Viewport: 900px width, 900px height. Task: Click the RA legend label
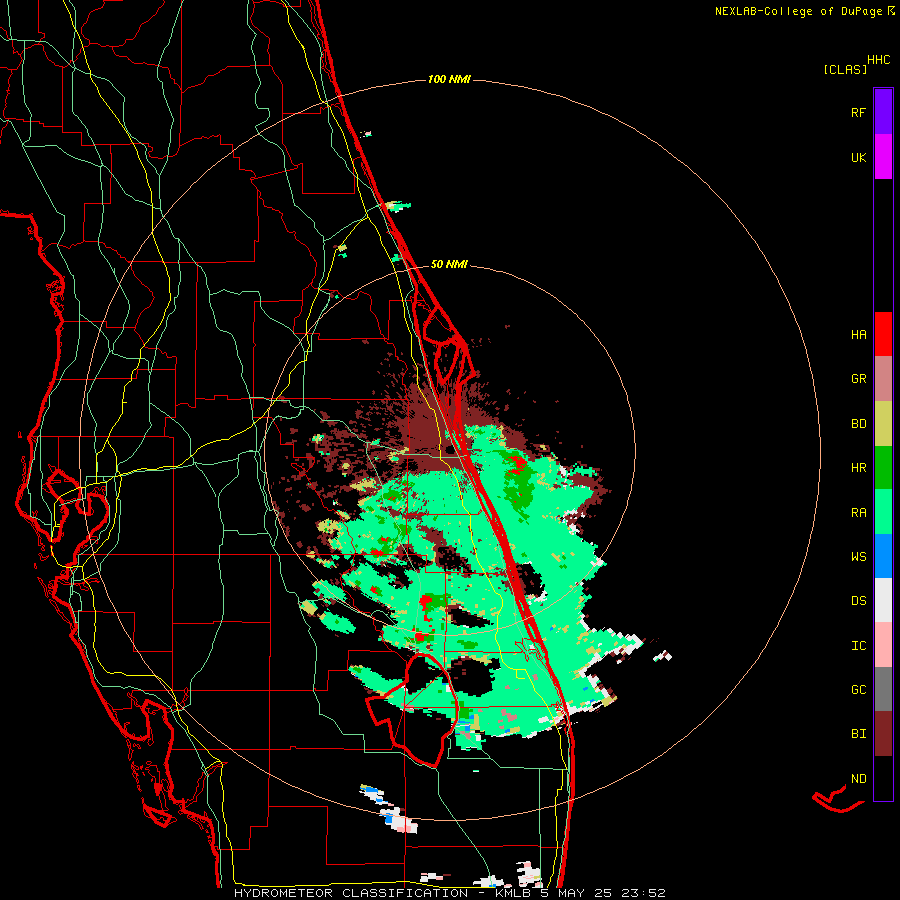click(x=858, y=513)
